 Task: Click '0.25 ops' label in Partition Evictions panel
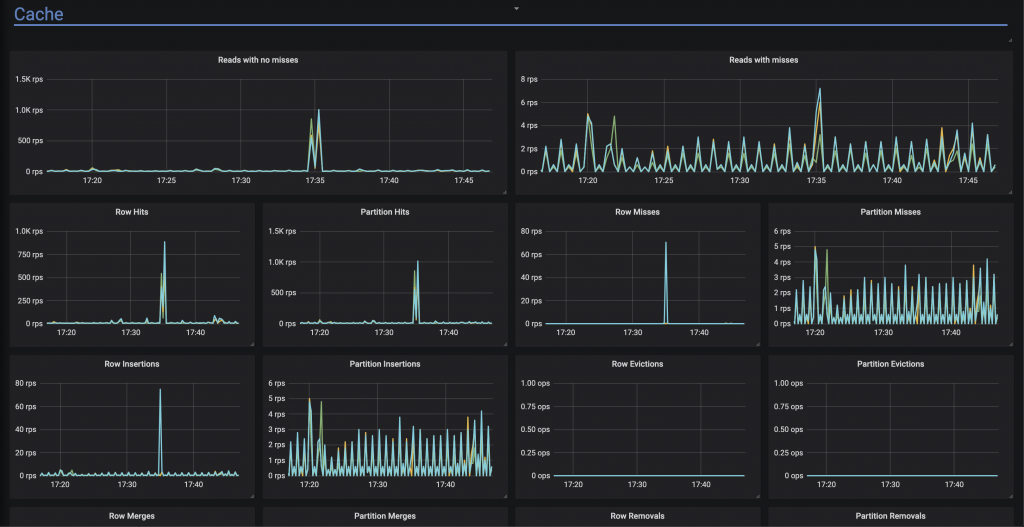pyautogui.click(x=788, y=453)
